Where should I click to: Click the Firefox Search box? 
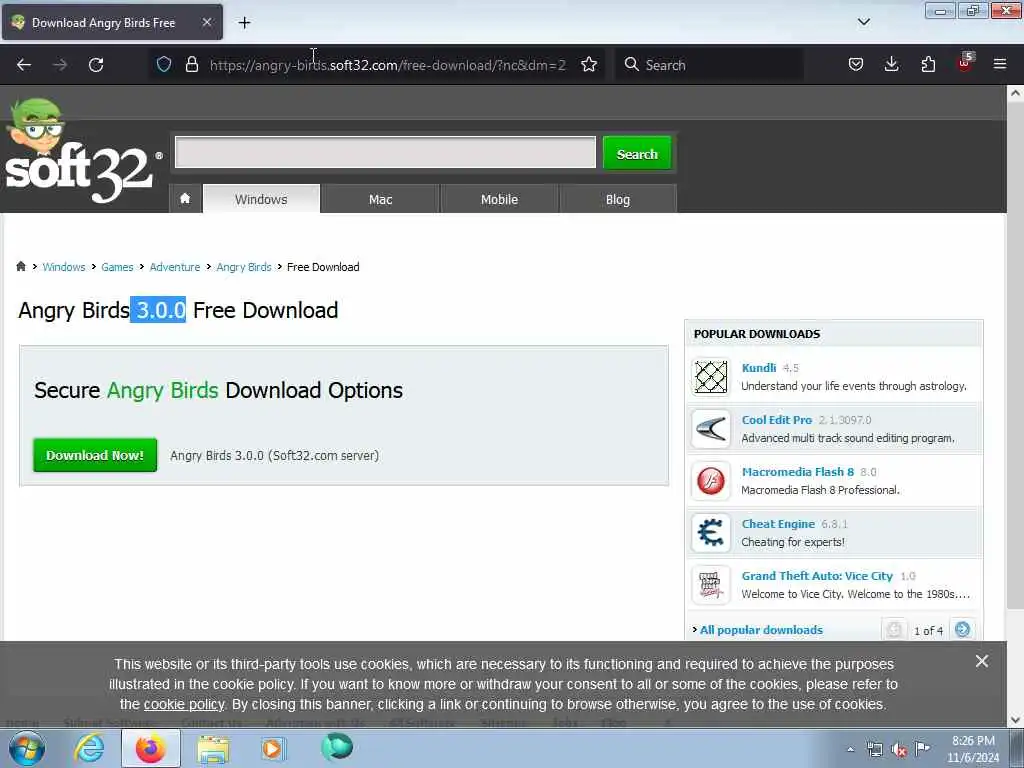(710, 65)
